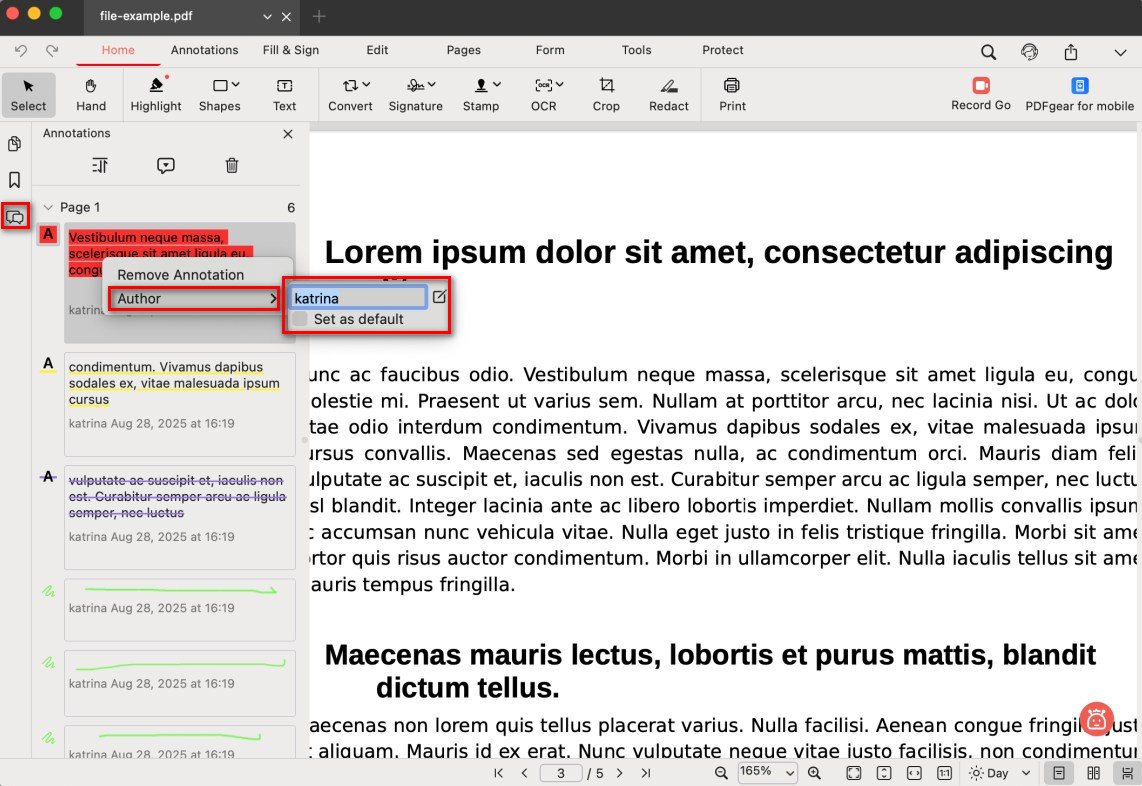Choose Remove Annotation from context menu

pyautogui.click(x=181, y=275)
